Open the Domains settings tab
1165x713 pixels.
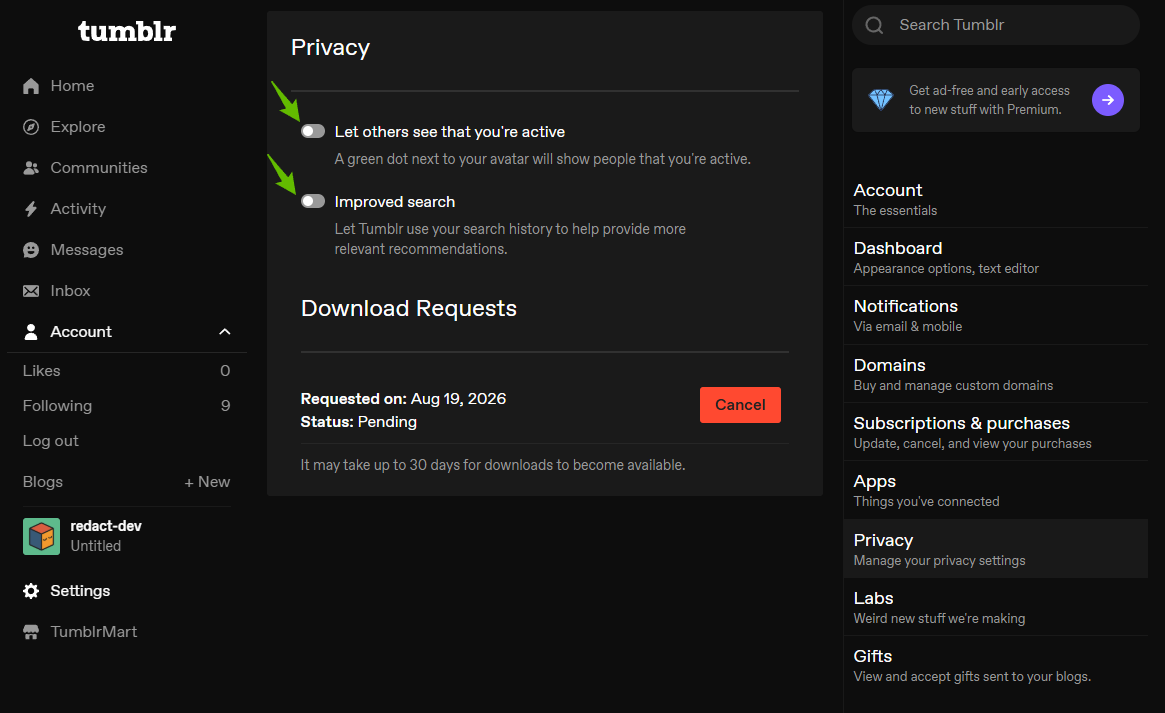coord(996,374)
